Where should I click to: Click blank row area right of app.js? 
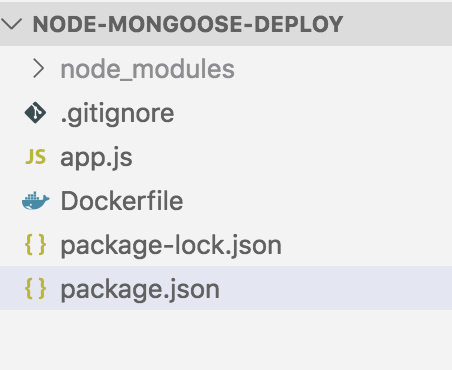[292, 157]
